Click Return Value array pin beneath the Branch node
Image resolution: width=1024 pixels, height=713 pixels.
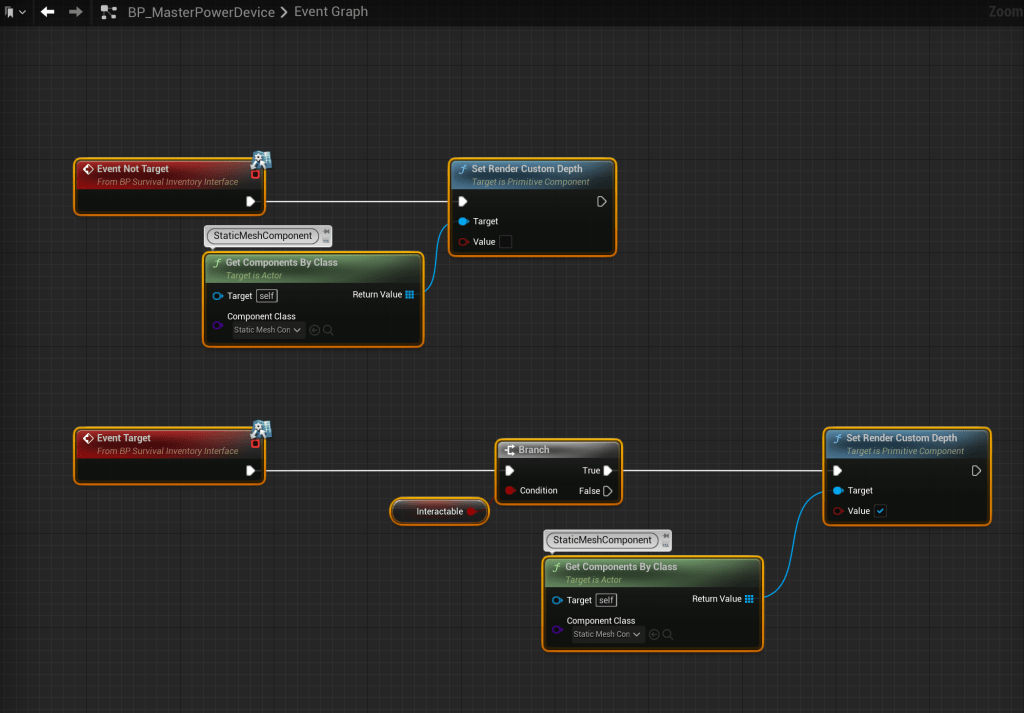750,599
